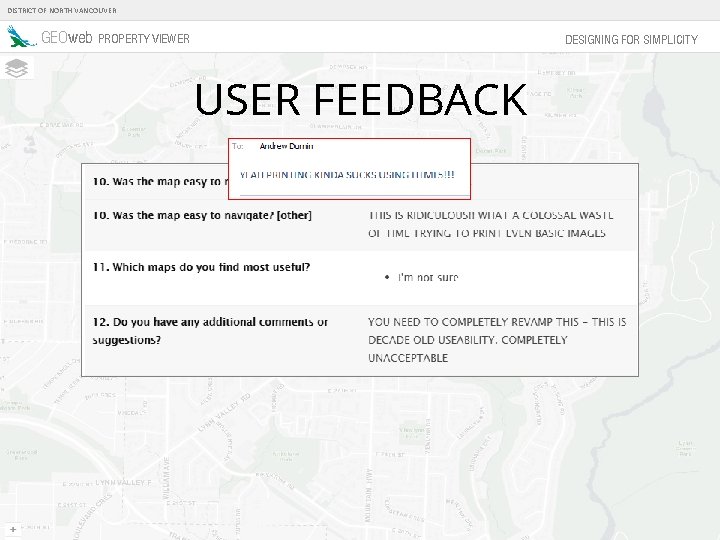
Task: Click the 'MOUNTAIN HWY' street label on map
Action: point(368,495)
